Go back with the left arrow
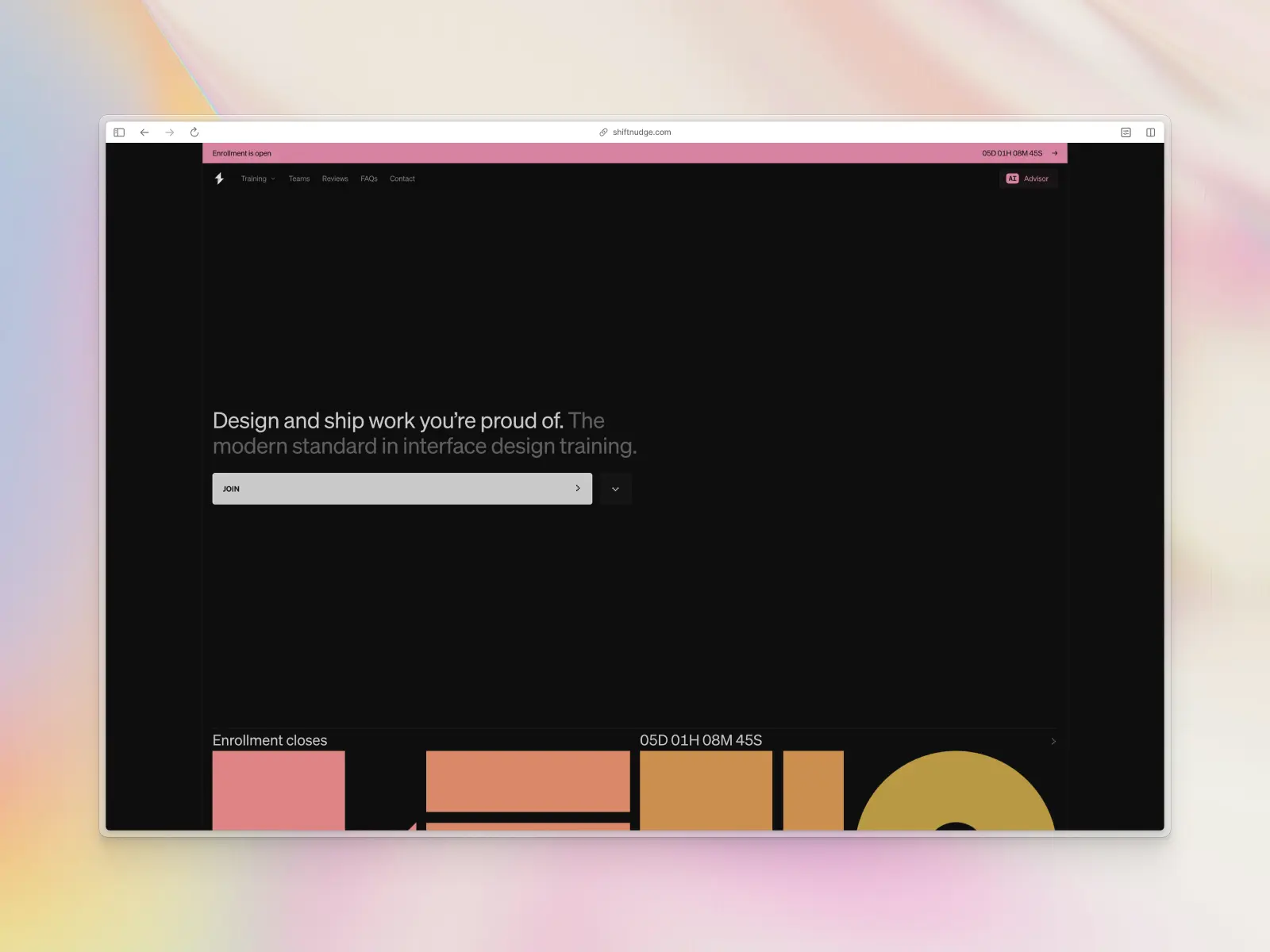Viewport: 1270px width, 952px height. point(144,132)
